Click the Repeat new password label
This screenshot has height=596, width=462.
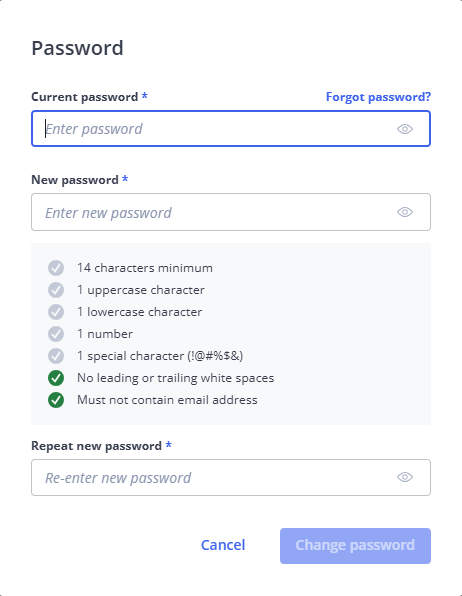click(96, 446)
